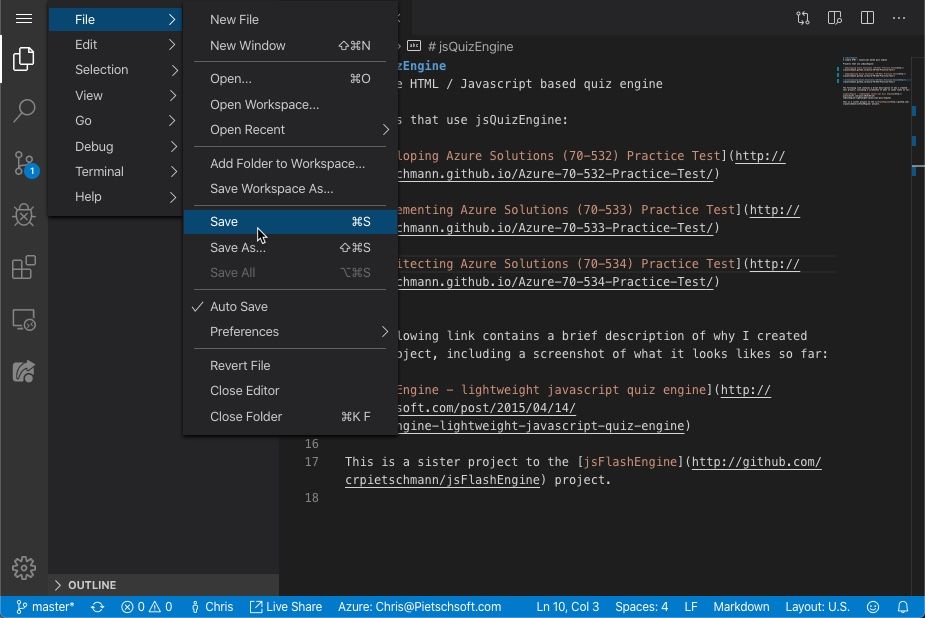Viewport: 925px width, 618px height.
Task: Choose Save Workspace As... entry
Action: (290, 189)
